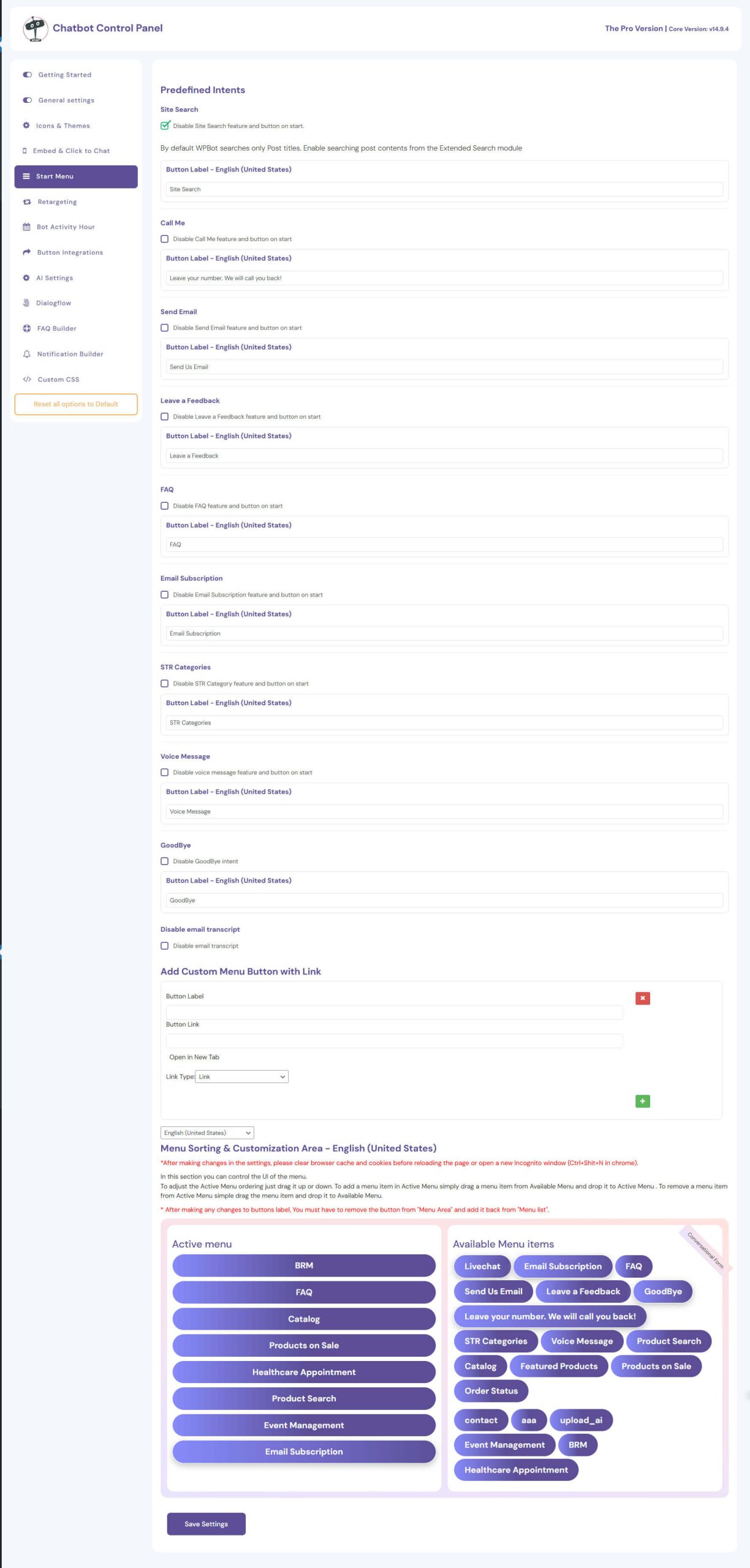
Task: Click upload_ai available menu item
Action: coord(581,1420)
